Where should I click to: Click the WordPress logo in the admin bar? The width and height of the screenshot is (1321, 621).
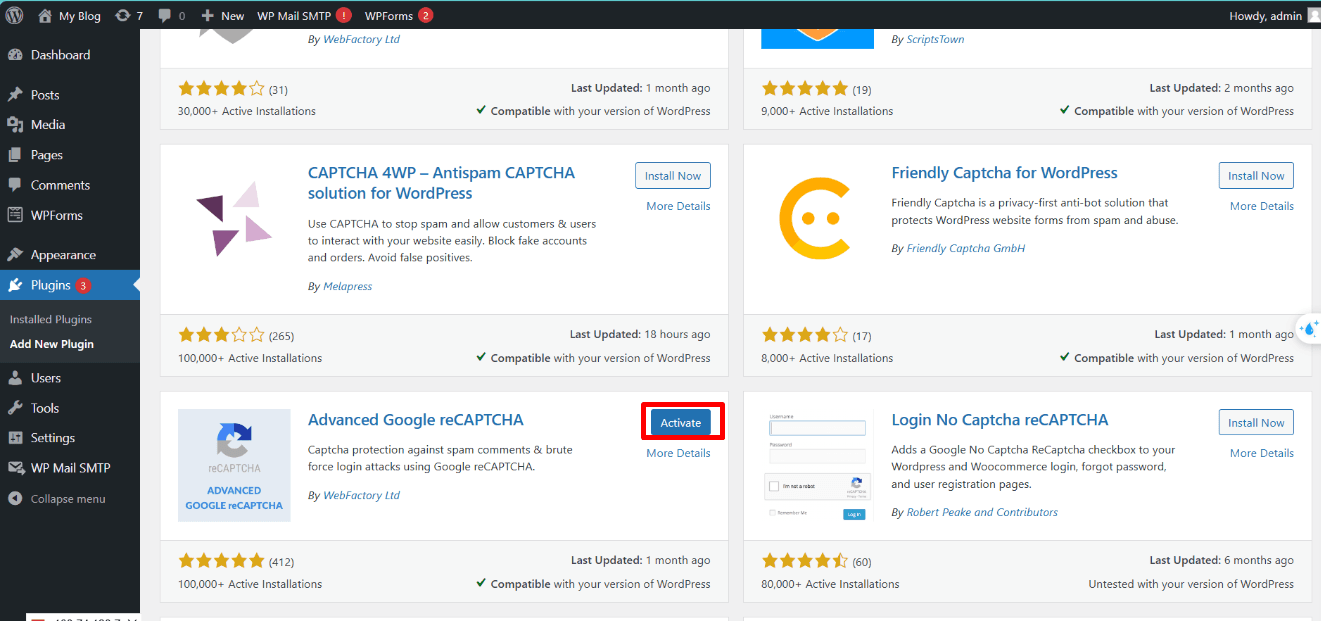point(13,15)
